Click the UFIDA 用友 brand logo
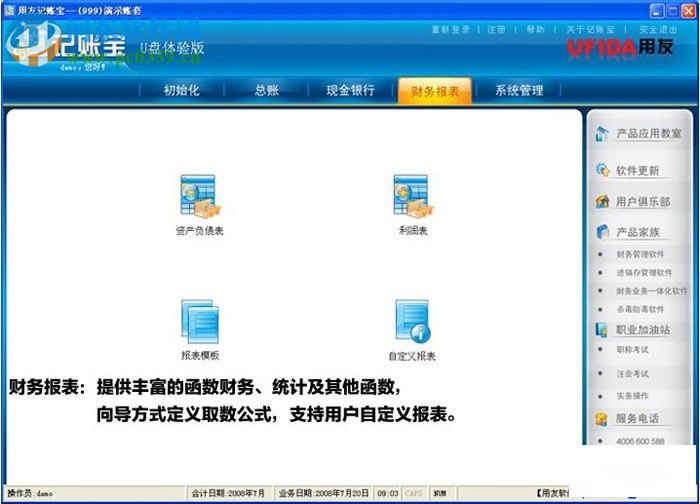700x504 pixels. click(620, 47)
